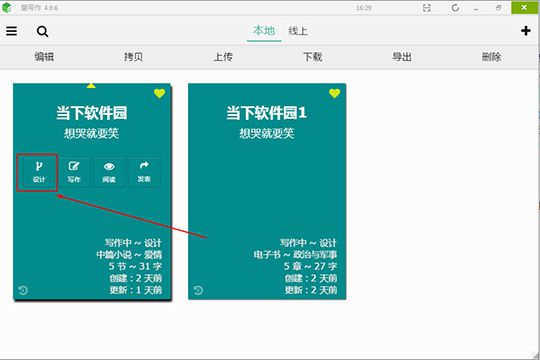Open 写作 on the 当下软件园 card

[74, 172]
